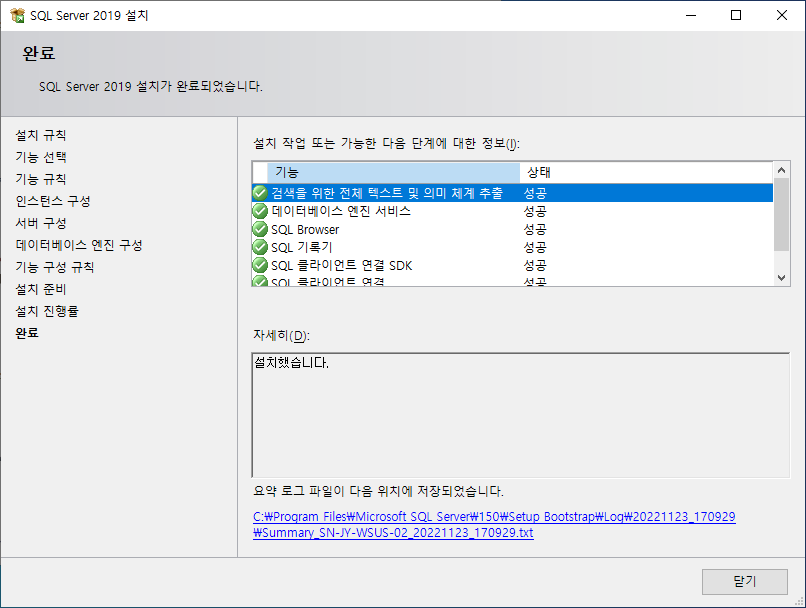This screenshot has width=806, height=608.
Task: Click the 설치 준비 step
Action: [41, 289]
